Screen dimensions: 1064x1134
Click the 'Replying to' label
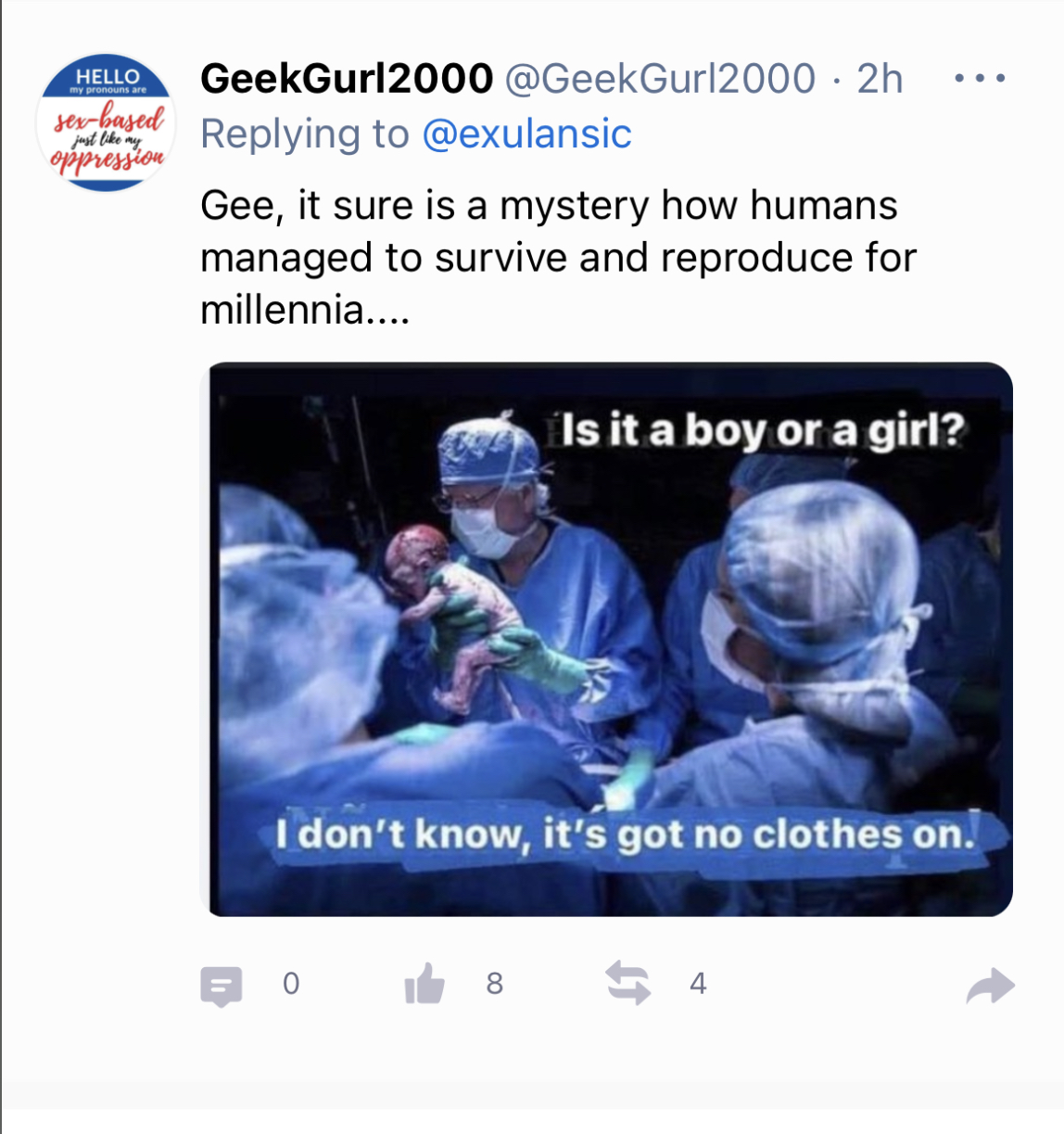(305, 134)
